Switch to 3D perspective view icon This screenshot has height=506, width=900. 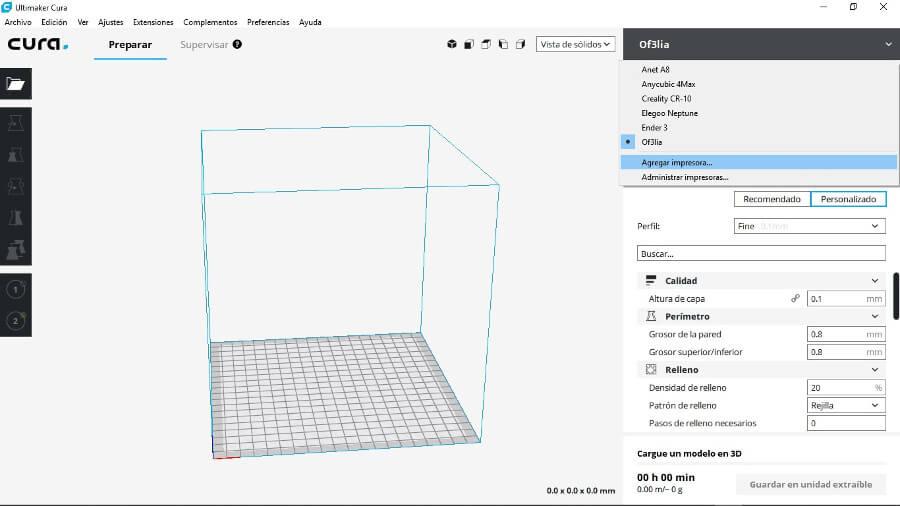pyautogui.click(x=452, y=44)
